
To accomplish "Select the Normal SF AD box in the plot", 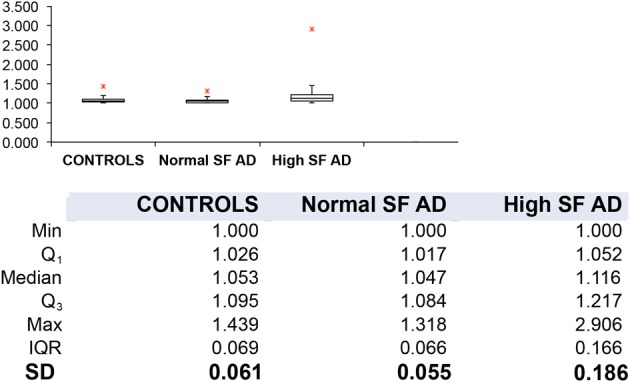I will (208, 101).
